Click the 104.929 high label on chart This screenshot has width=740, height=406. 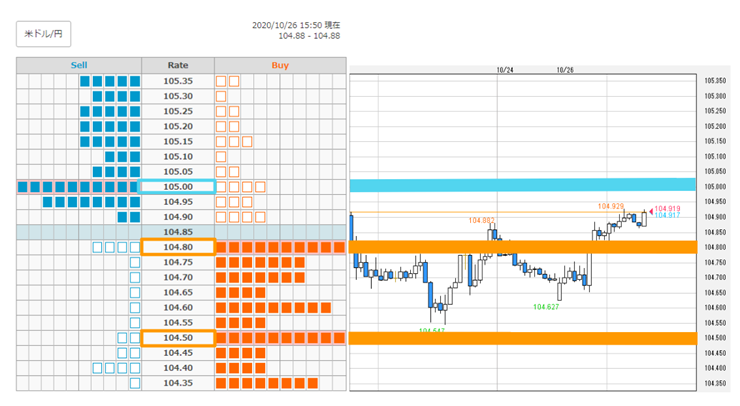[611, 206]
